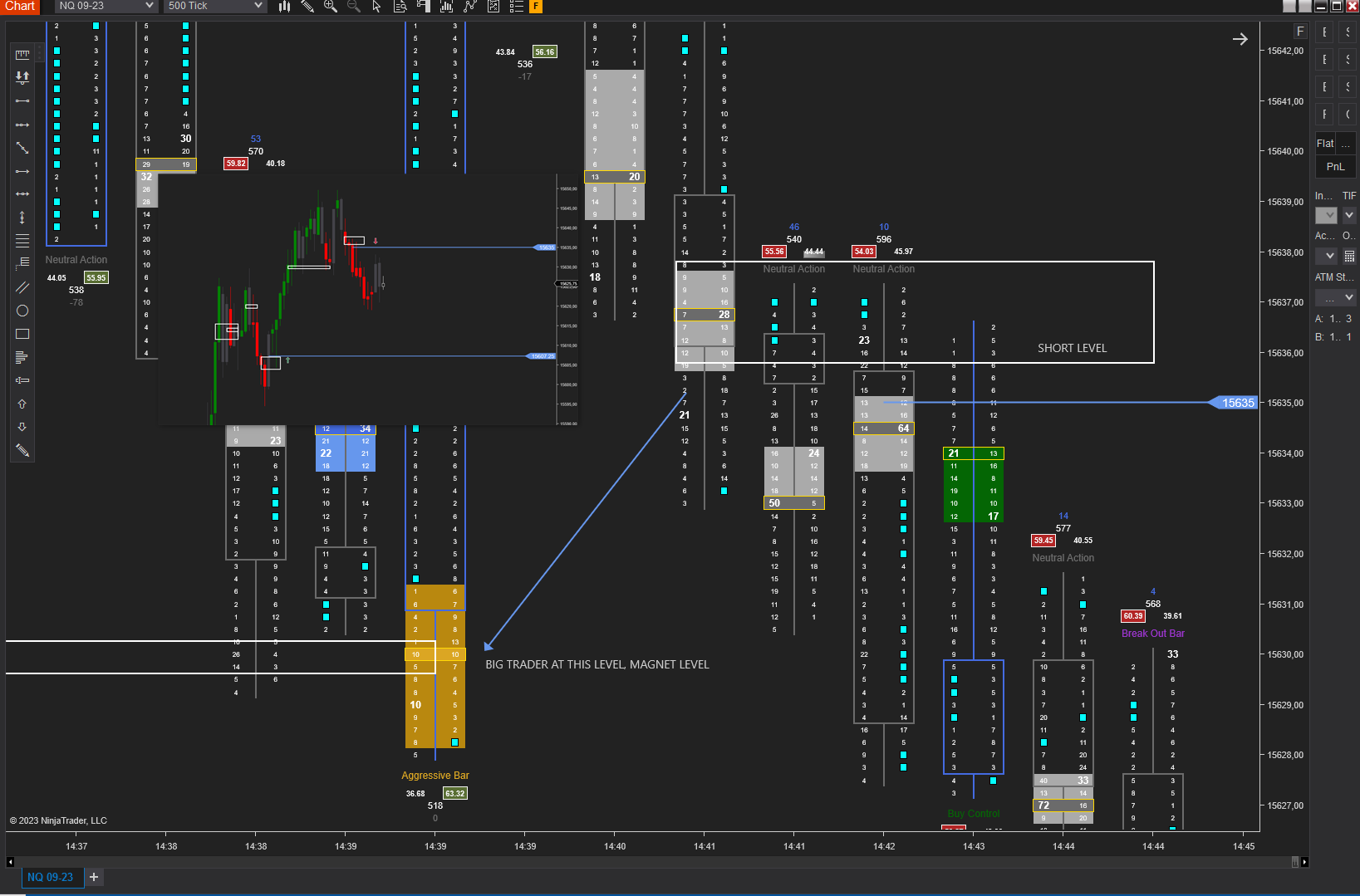Click the 60.39 red value box

tap(1133, 616)
